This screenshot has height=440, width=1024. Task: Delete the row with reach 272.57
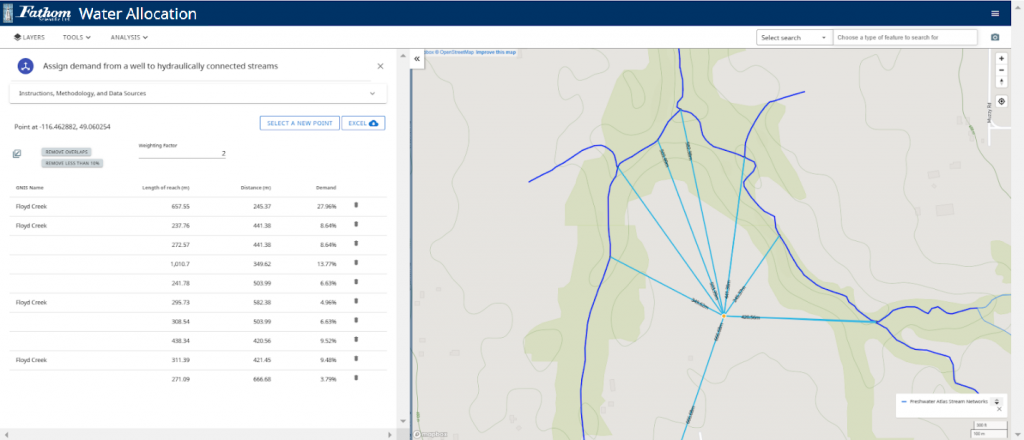click(356, 244)
